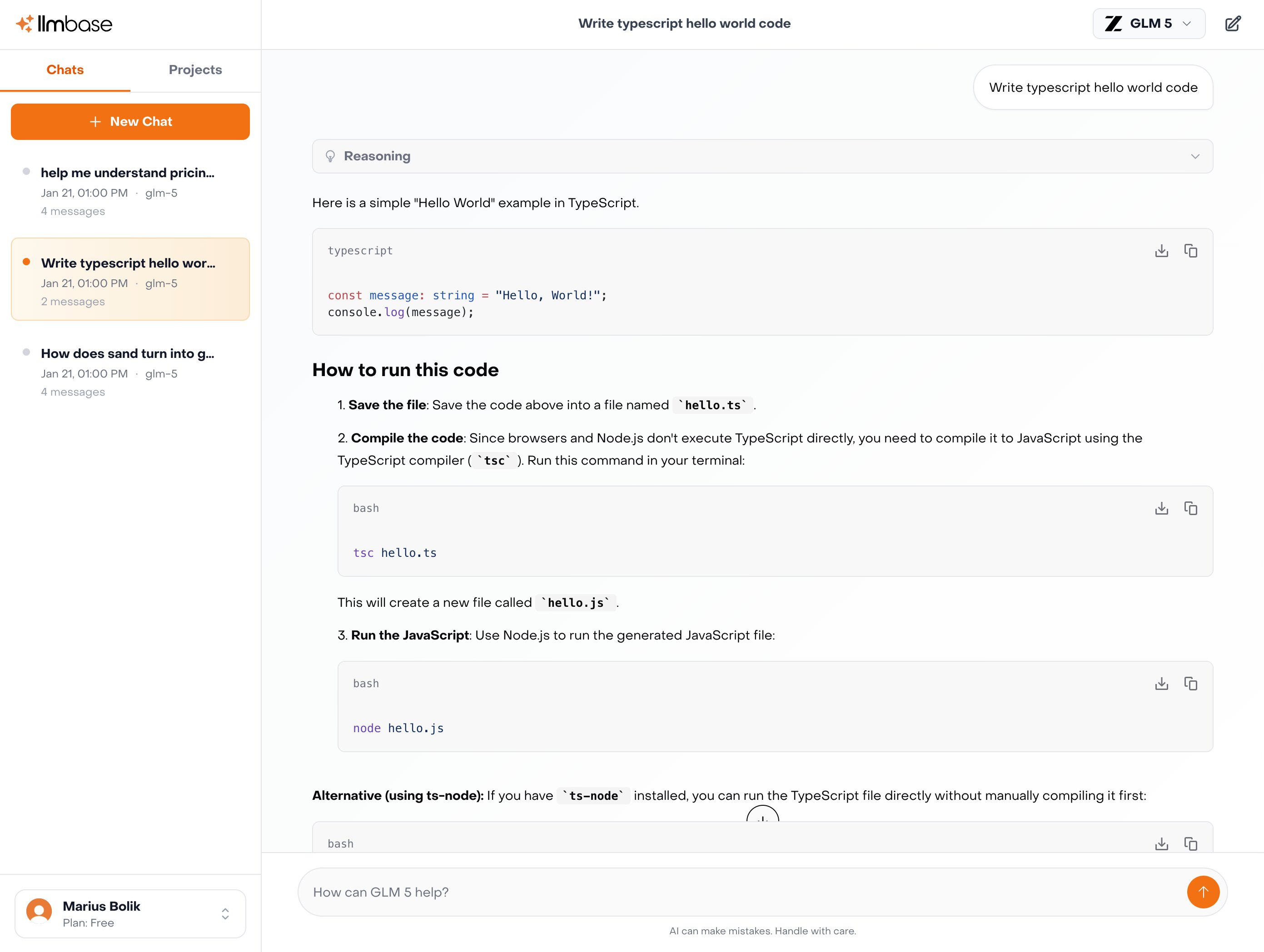Download the node hello.js code block
The width and height of the screenshot is (1264, 952).
click(1161, 683)
